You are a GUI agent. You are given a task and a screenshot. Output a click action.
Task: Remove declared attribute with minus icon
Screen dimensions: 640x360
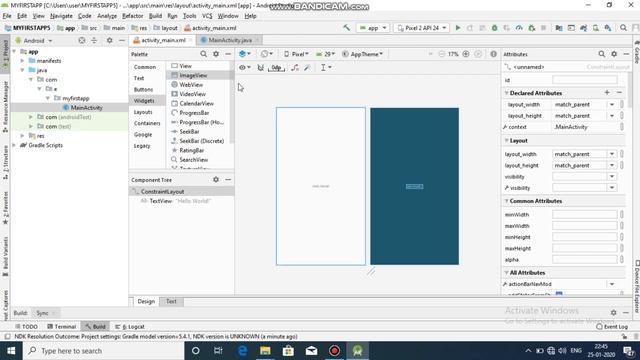pyautogui.click(x=619, y=93)
